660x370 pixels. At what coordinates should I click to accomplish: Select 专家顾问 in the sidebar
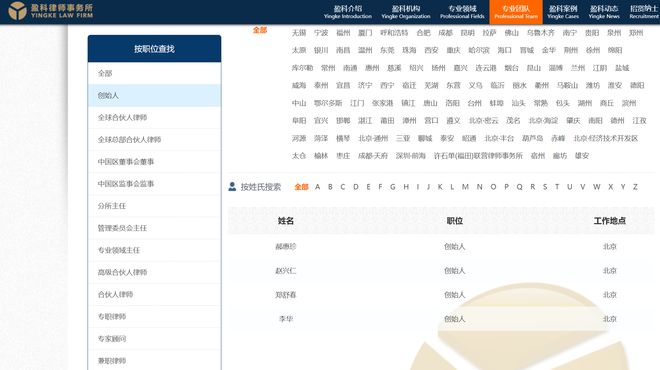(154, 338)
